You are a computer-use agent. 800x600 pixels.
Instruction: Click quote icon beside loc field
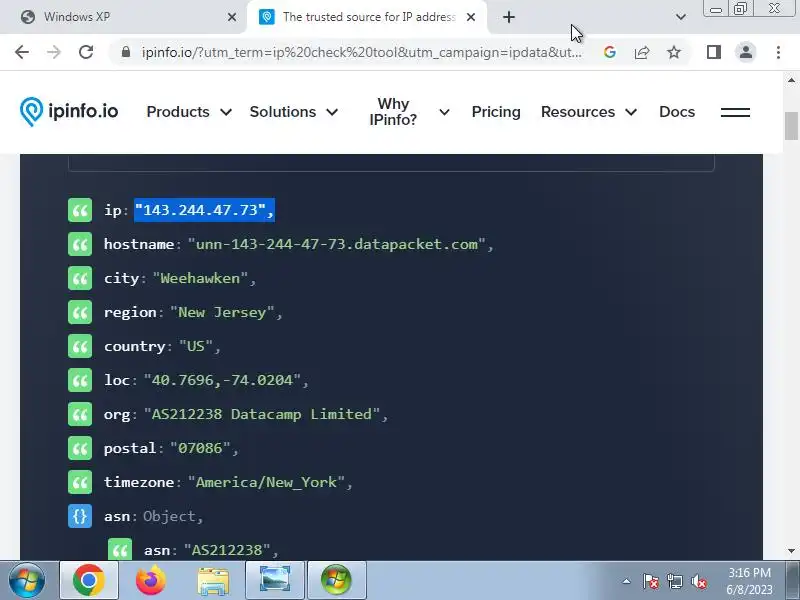coord(80,381)
